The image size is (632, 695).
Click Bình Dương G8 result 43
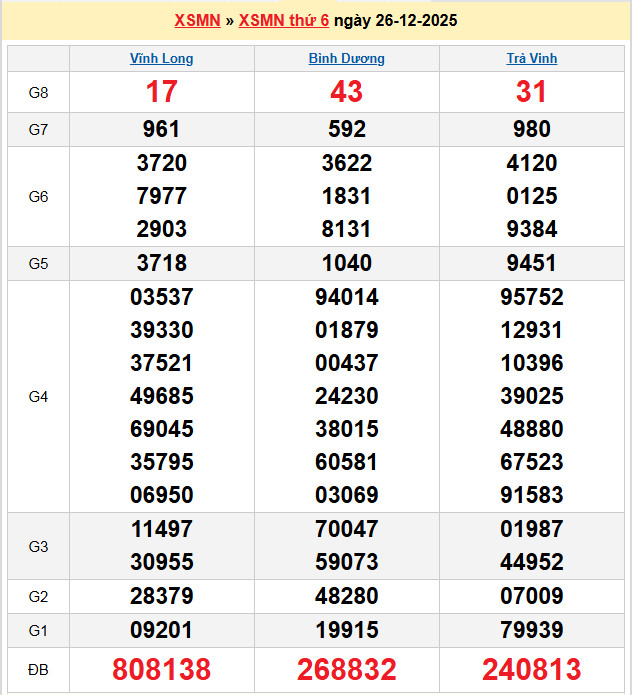[x=347, y=93]
